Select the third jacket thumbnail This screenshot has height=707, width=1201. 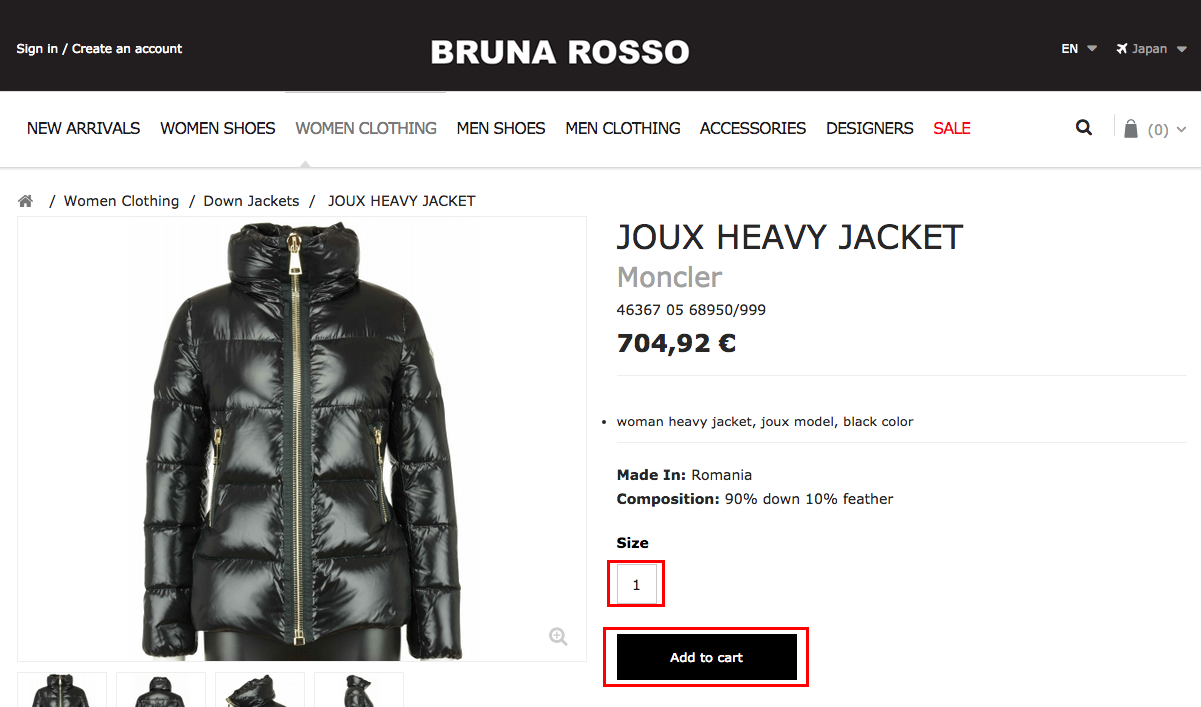(x=260, y=690)
